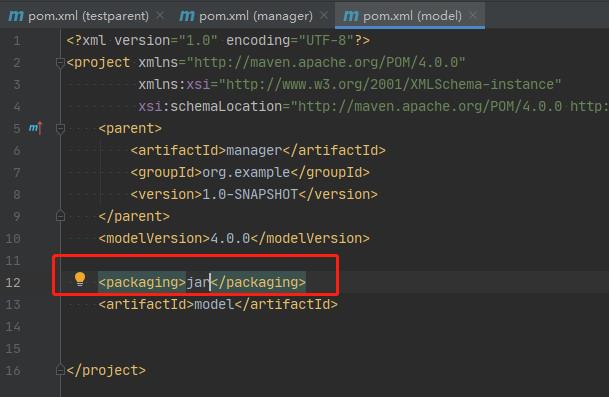The image size is (609, 397).
Task: Click 1.0-SNAPSHOT version value
Action: pos(250,194)
